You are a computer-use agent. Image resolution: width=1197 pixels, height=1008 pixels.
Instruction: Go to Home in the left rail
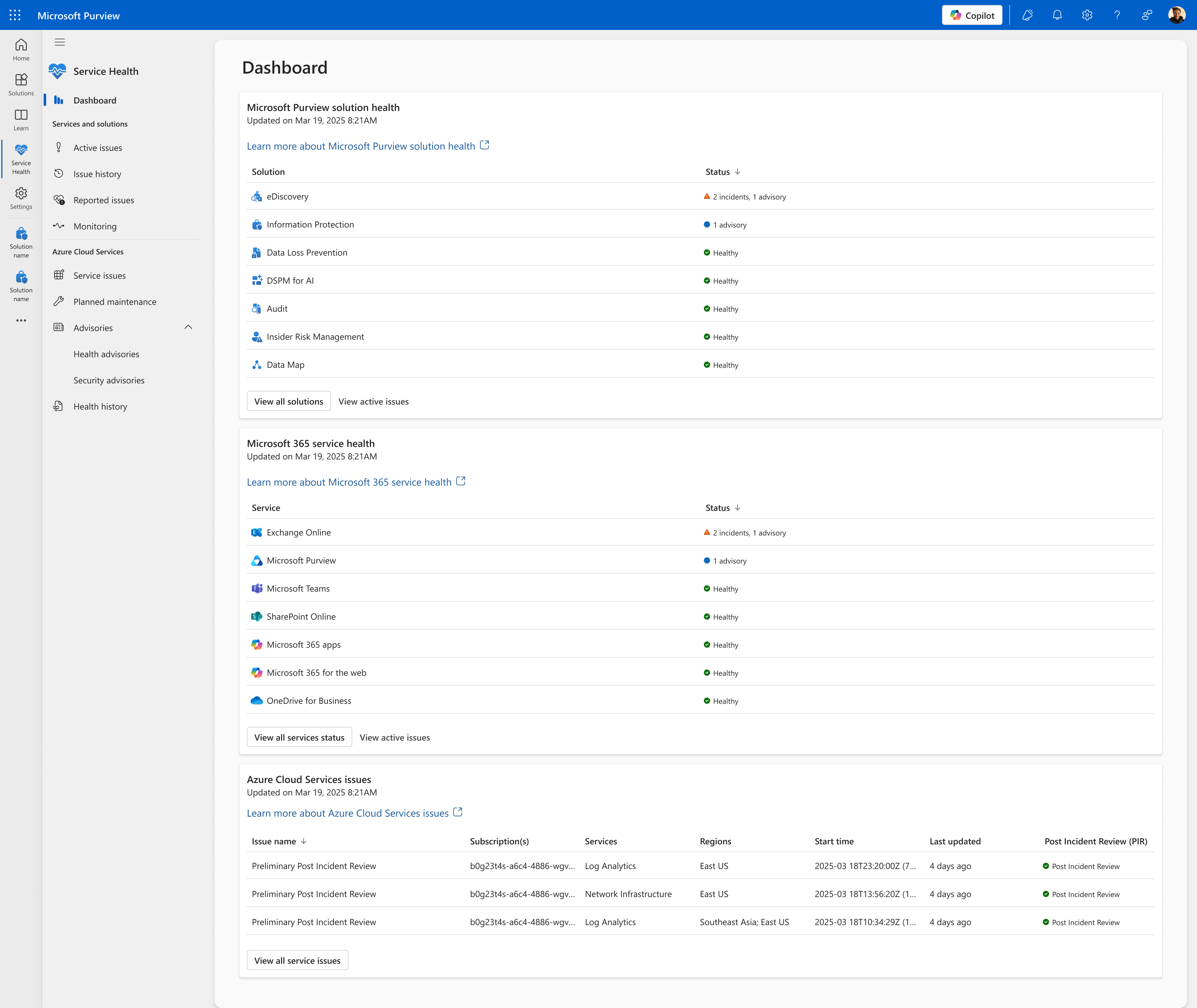21,50
